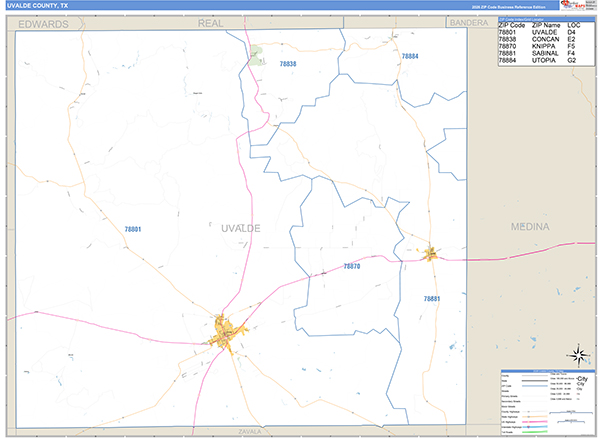Image resolution: width=600 pixels, height=438 pixels.
Task: Click the ZIP Code Index/Grid Locator title bar
Action: click(546, 19)
